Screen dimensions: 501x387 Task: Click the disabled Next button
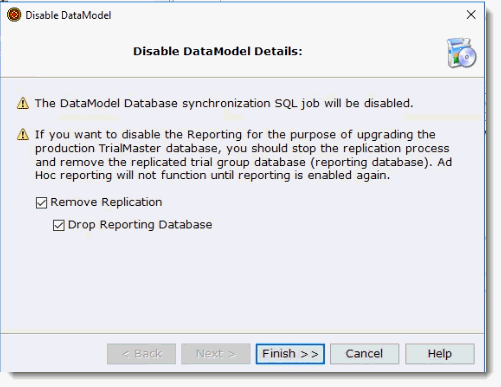coord(216,354)
